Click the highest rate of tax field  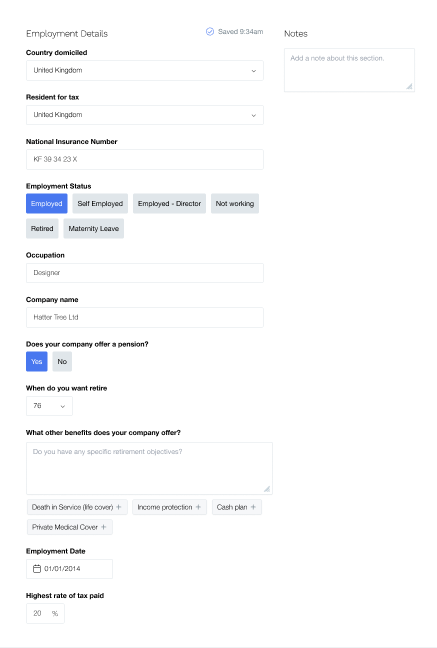(45, 613)
